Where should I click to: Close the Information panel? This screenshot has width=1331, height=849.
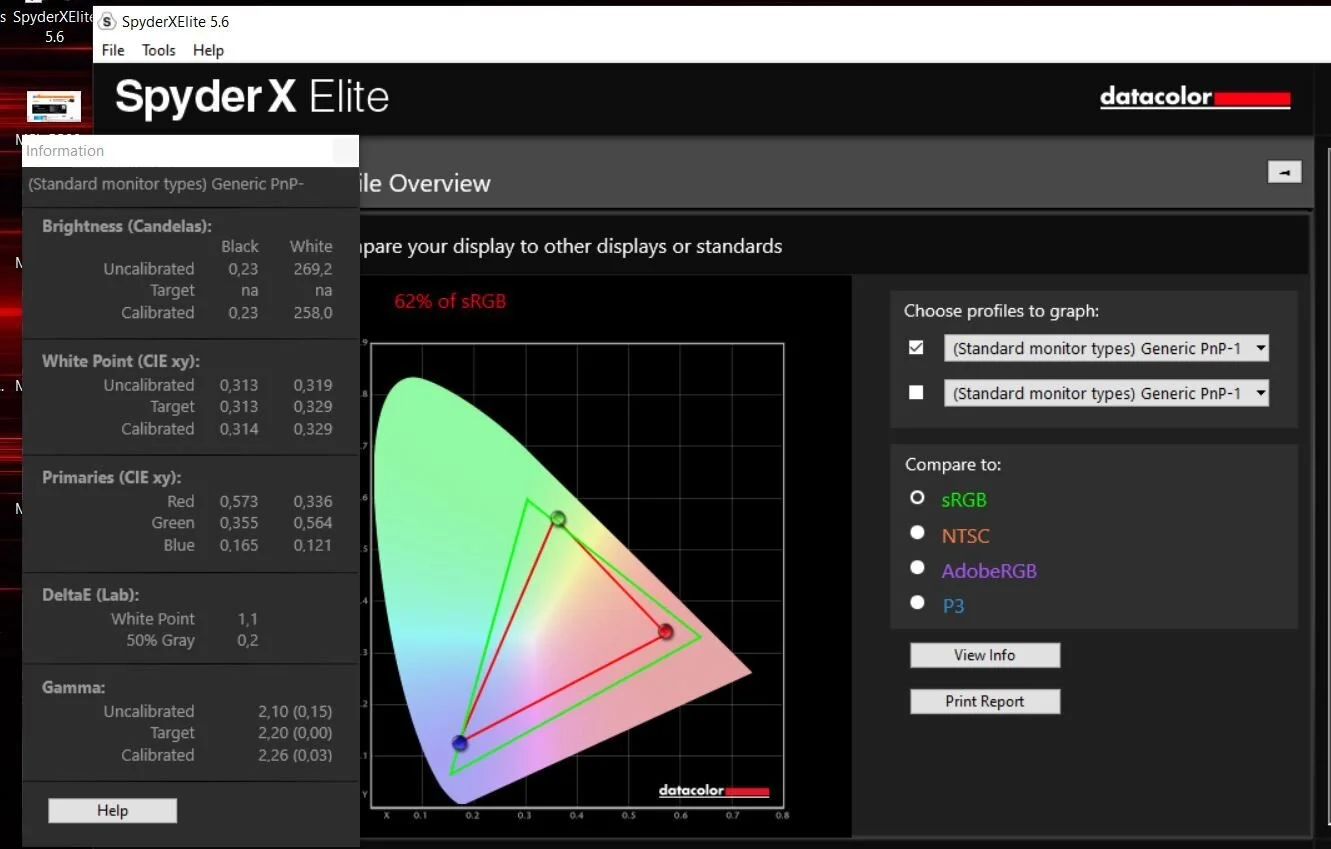[344, 151]
